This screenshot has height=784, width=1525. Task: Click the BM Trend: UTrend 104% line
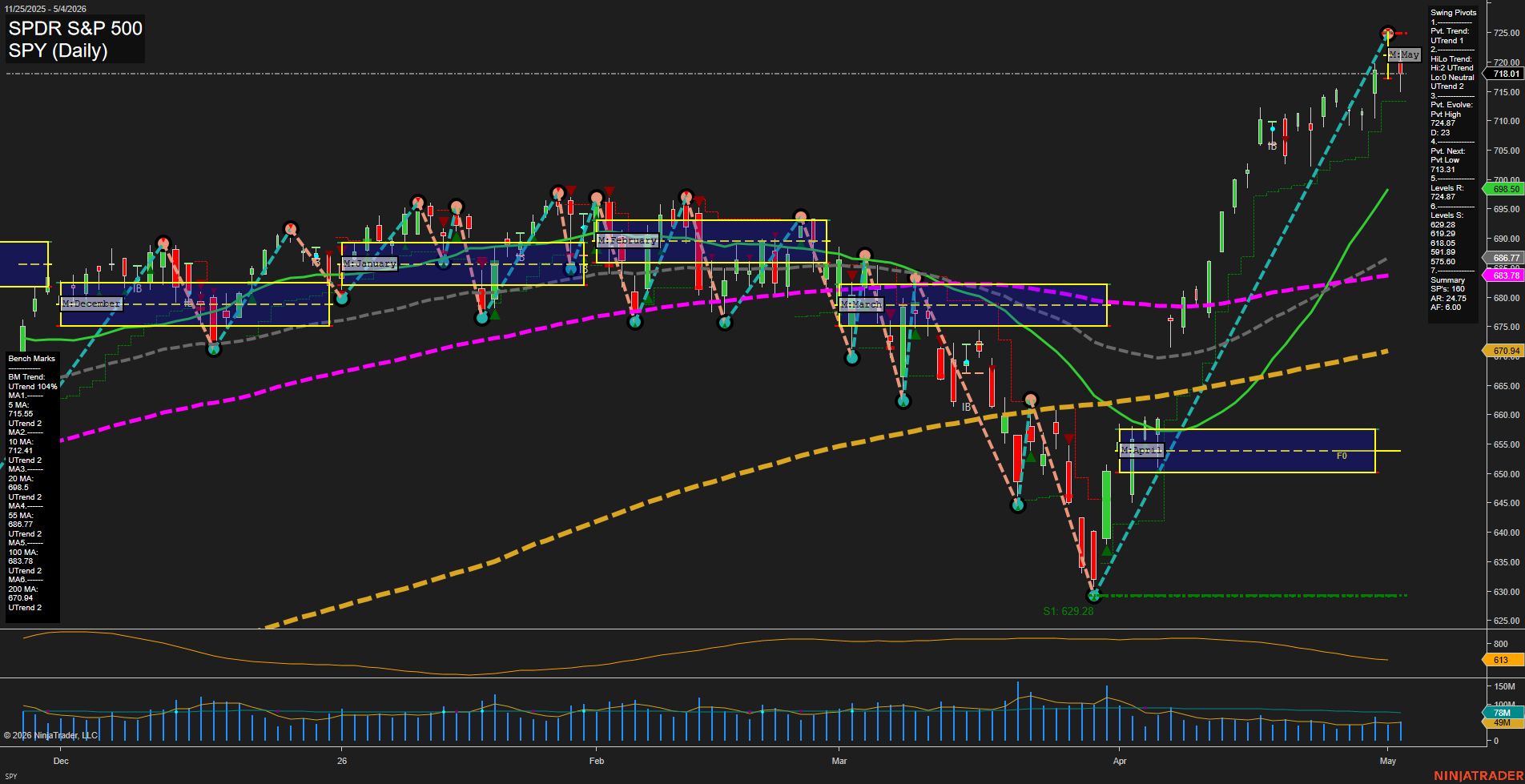[33, 382]
